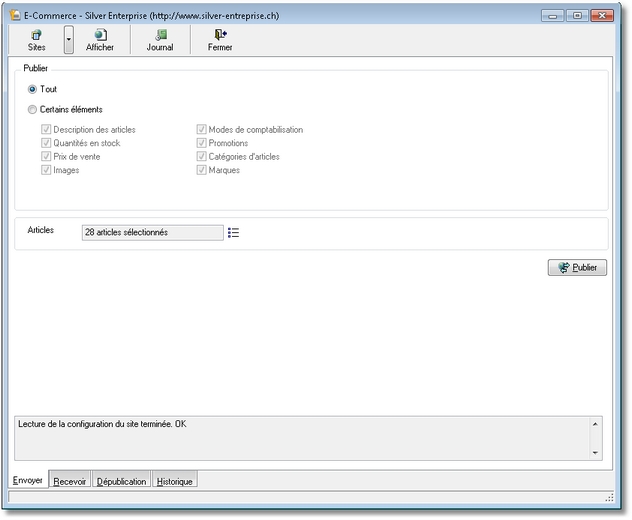Screen dimensions: 632x520
Task: Toggle Description des articles checkbox
Action: tap(46, 130)
